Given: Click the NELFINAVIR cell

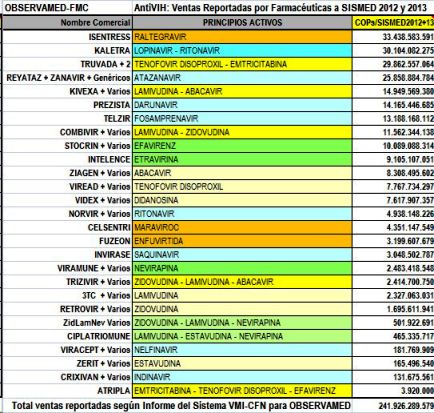Looking at the screenshot, I should (x=242, y=350).
